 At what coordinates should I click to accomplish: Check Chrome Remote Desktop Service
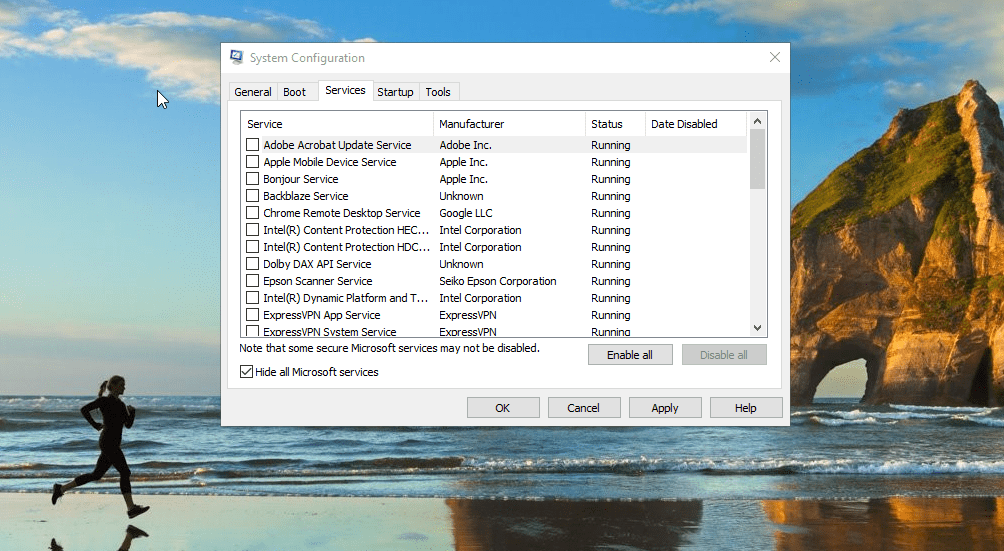253,212
